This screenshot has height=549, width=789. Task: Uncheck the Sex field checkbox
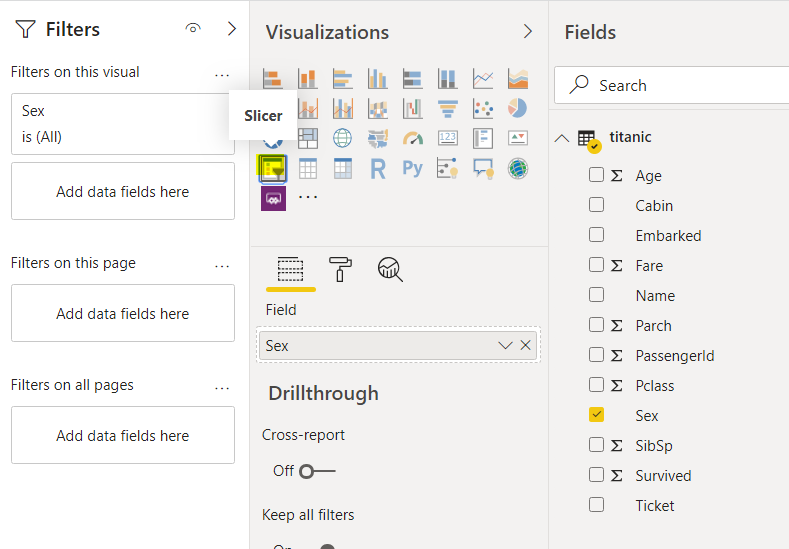point(596,415)
